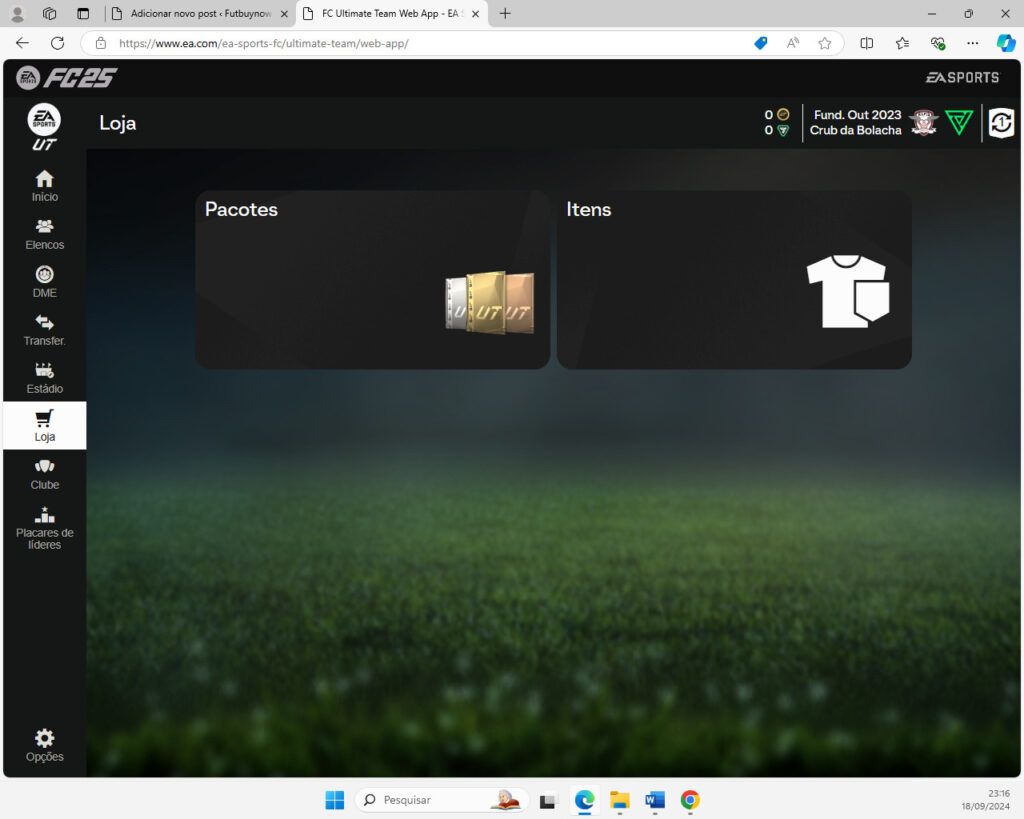Image resolution: width=1024 pixels, height=819 pixels.
Task: Open the Clube section
Action: (x=44, y=474)
